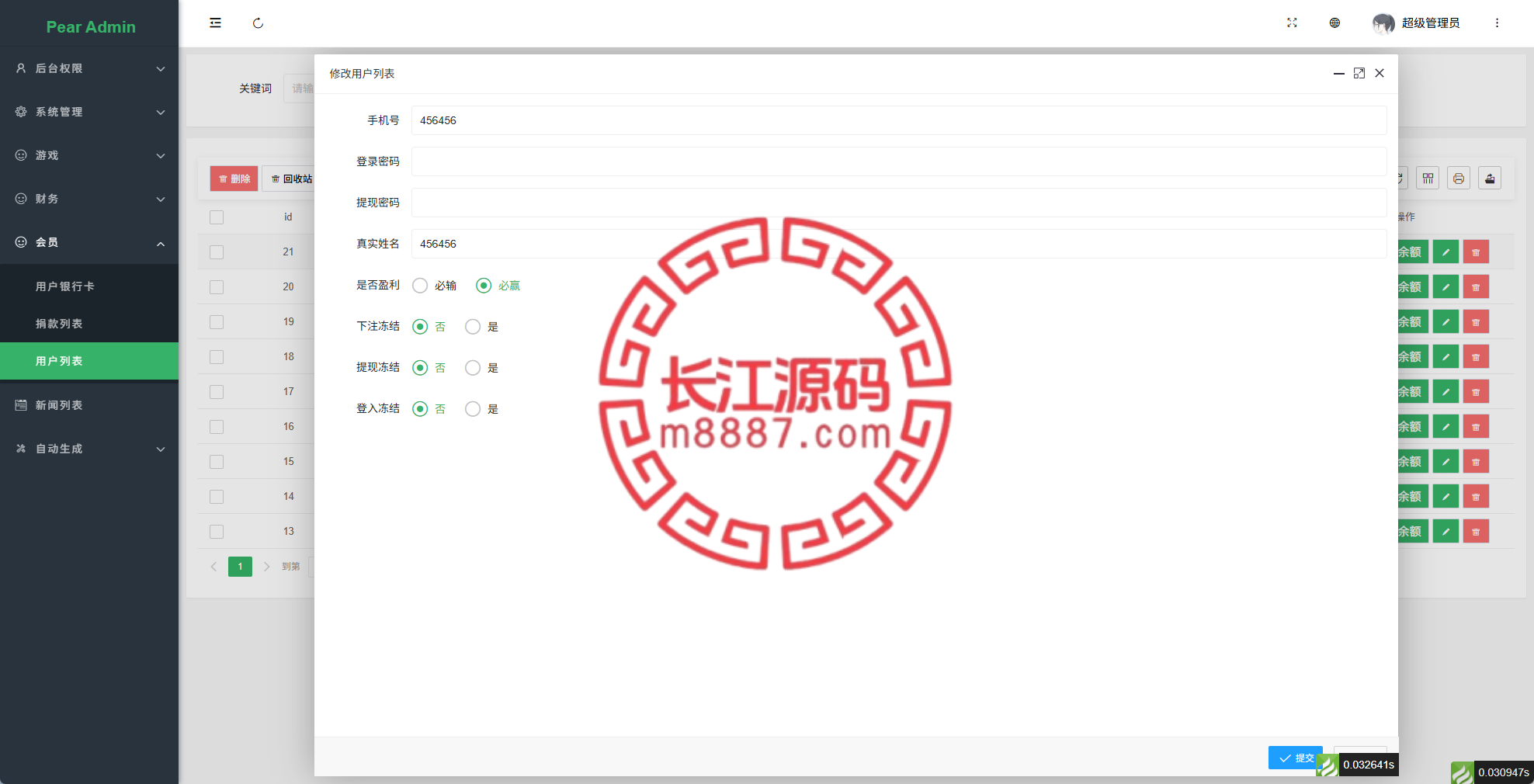The height and width of the screenshot is (784, 1534).
Task: Close the 修改用户列表 dialog
Action: tap(1380, 73)
